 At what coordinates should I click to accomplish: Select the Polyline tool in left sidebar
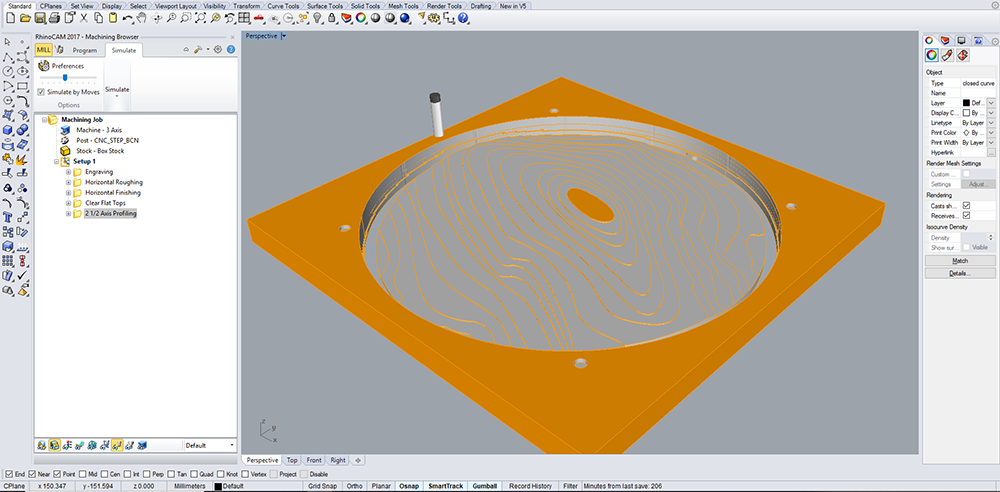[x=8, y=57]
